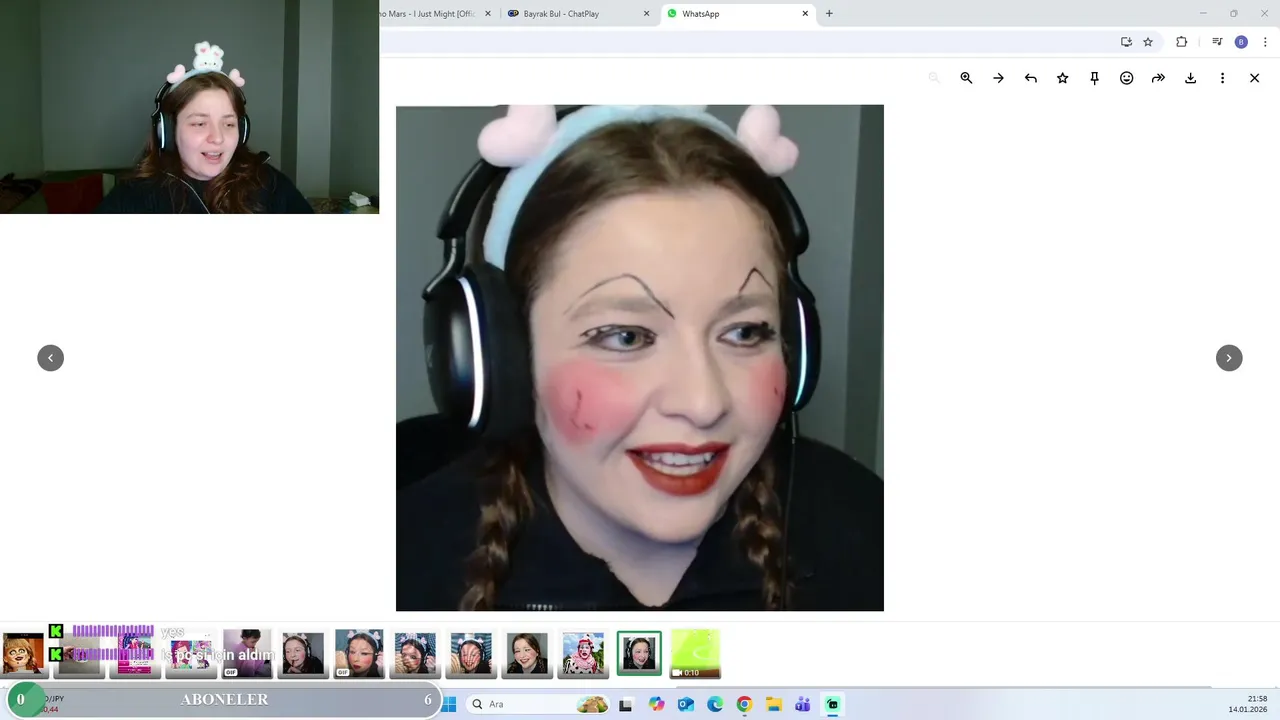Close the Bayrak Bul - ChatPlay tab
Image resolution: width=1280 pixels, height=720 pixels.
pyautogui.click(x=646, y=14)
